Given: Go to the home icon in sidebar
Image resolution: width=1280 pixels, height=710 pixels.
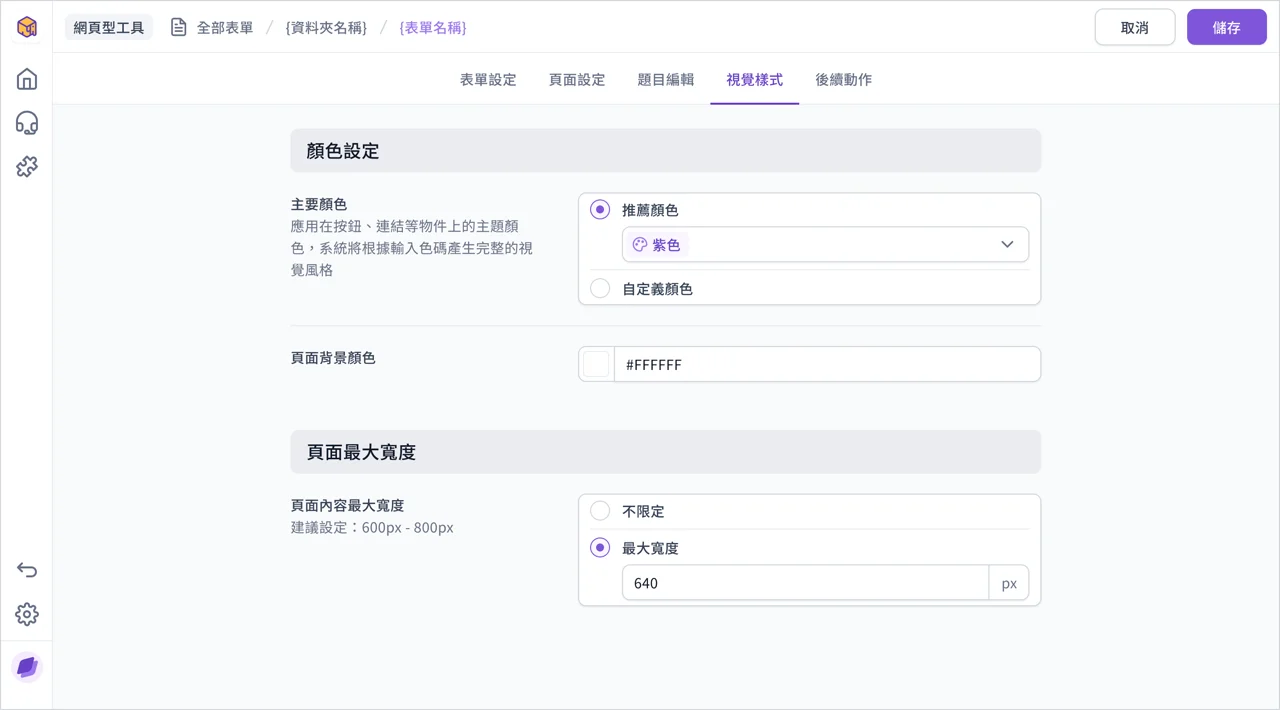Looking at the screenshot, I should pos(27,79).
